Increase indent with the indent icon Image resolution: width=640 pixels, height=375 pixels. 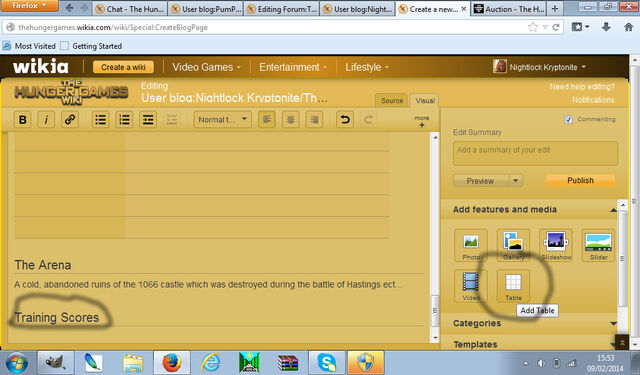click(x=148, y=120)
